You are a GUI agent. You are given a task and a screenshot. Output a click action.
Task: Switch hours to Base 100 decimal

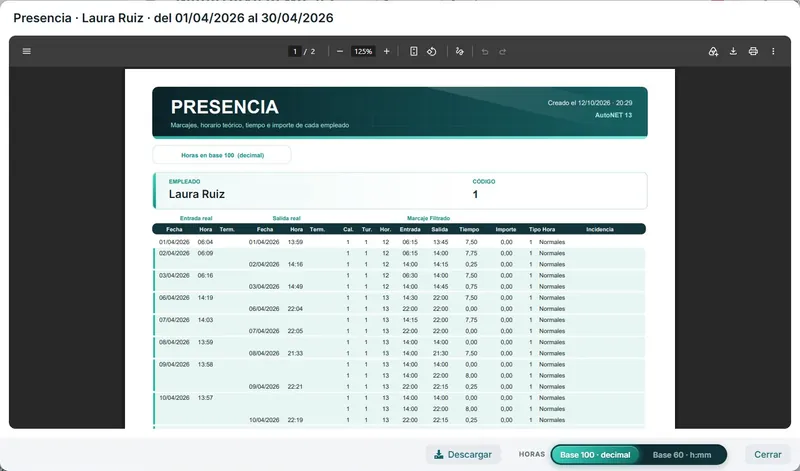pos(595,455)
